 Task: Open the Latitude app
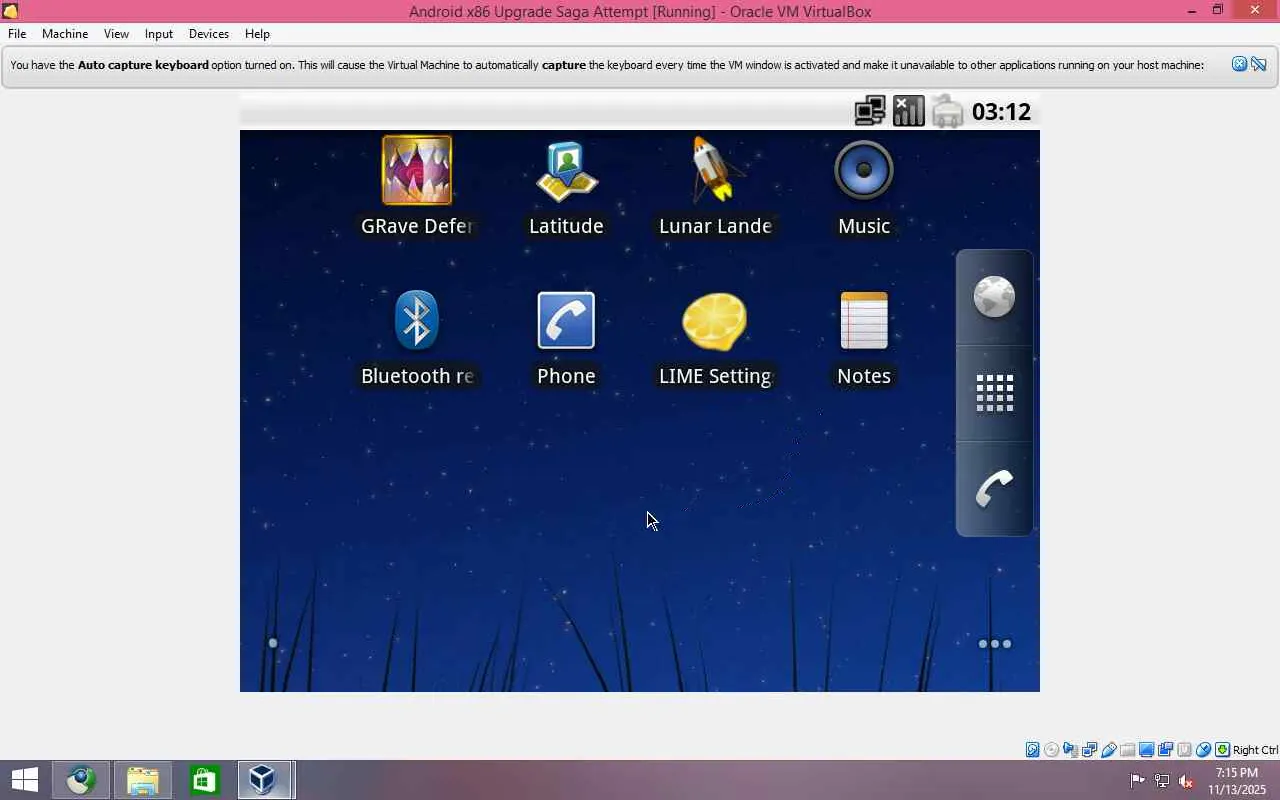[566, 170]
